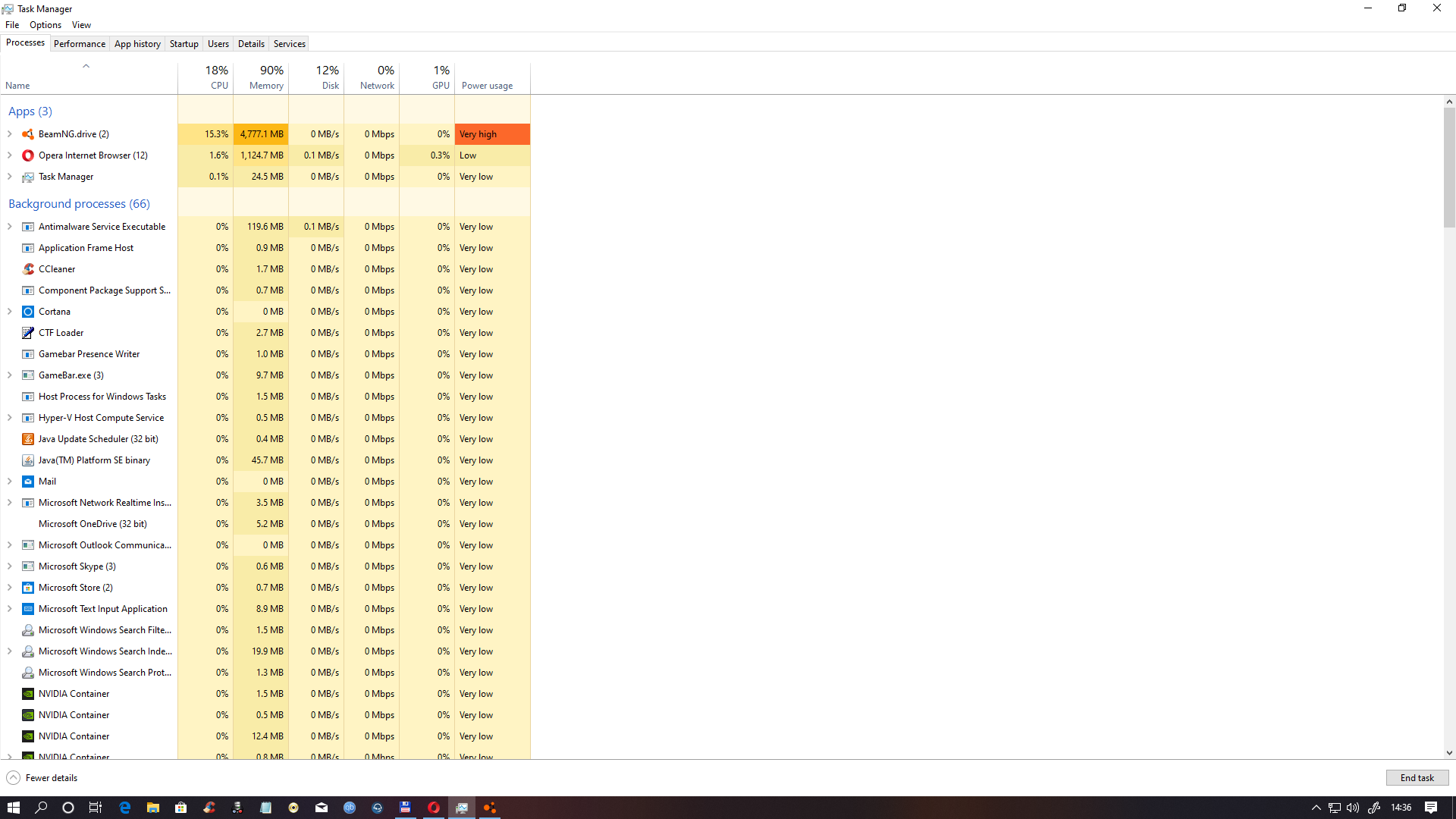The image size is (1456, 819).
Task: Open File Explorer from the taskbar
Action: 153,808
